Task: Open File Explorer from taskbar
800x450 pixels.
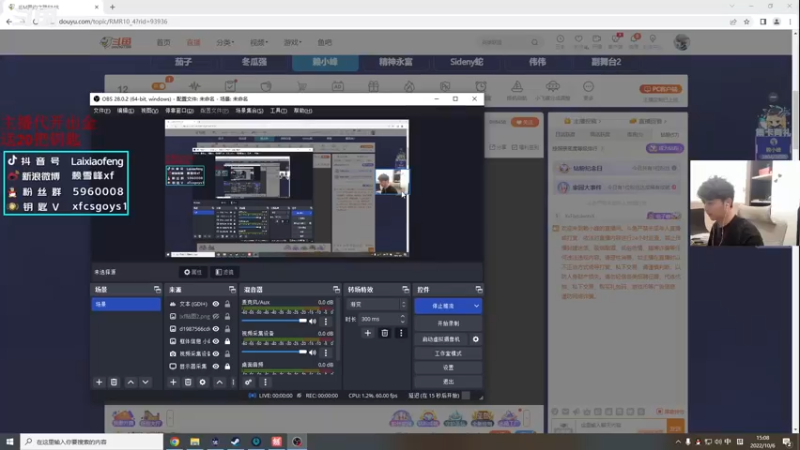Action: pyautogui.click(x=195, y=442)
